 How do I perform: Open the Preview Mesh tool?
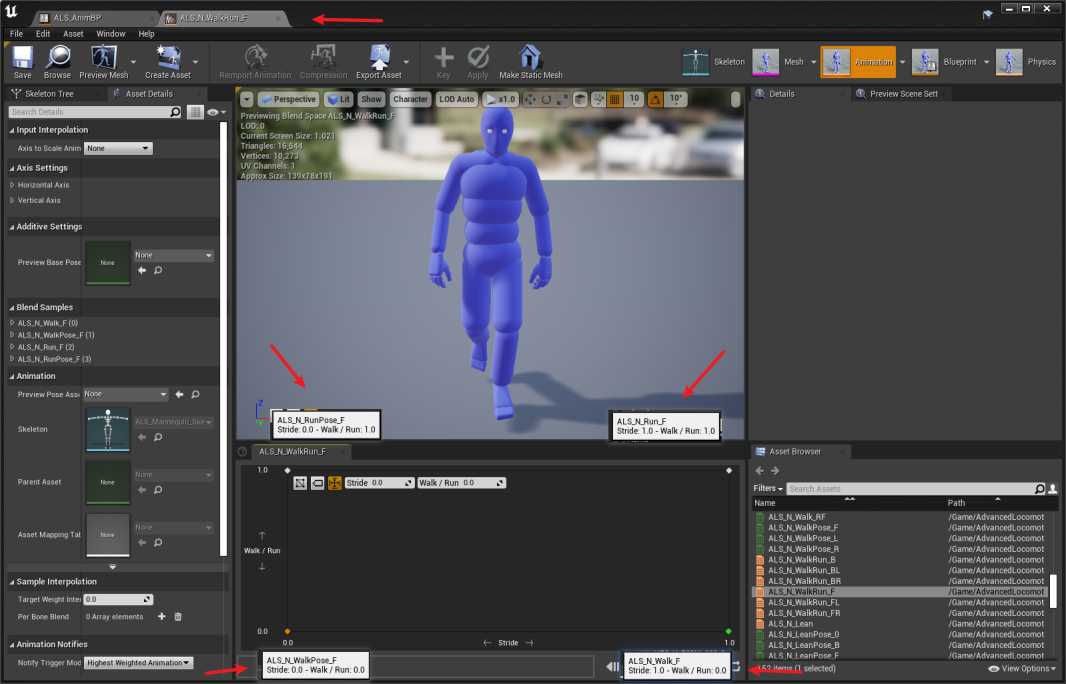[103, 63]
